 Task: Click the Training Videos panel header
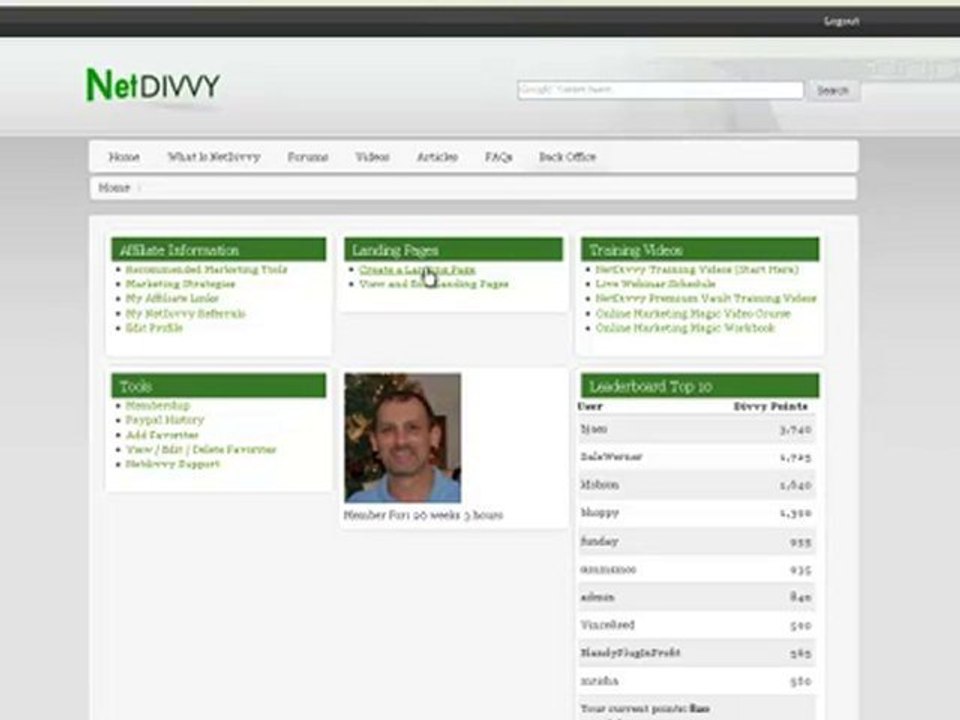[x=700, y=250]
